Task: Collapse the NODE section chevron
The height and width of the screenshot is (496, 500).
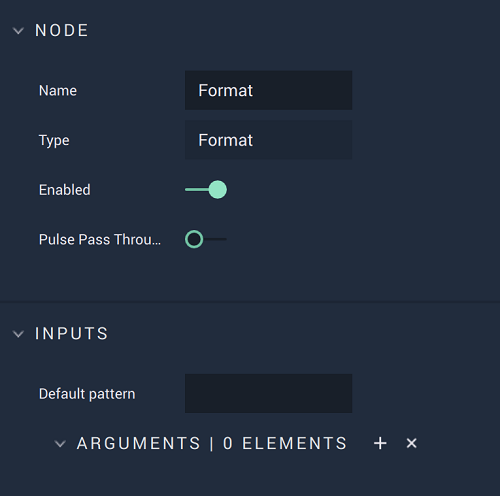Action: [x=18, y=31]
